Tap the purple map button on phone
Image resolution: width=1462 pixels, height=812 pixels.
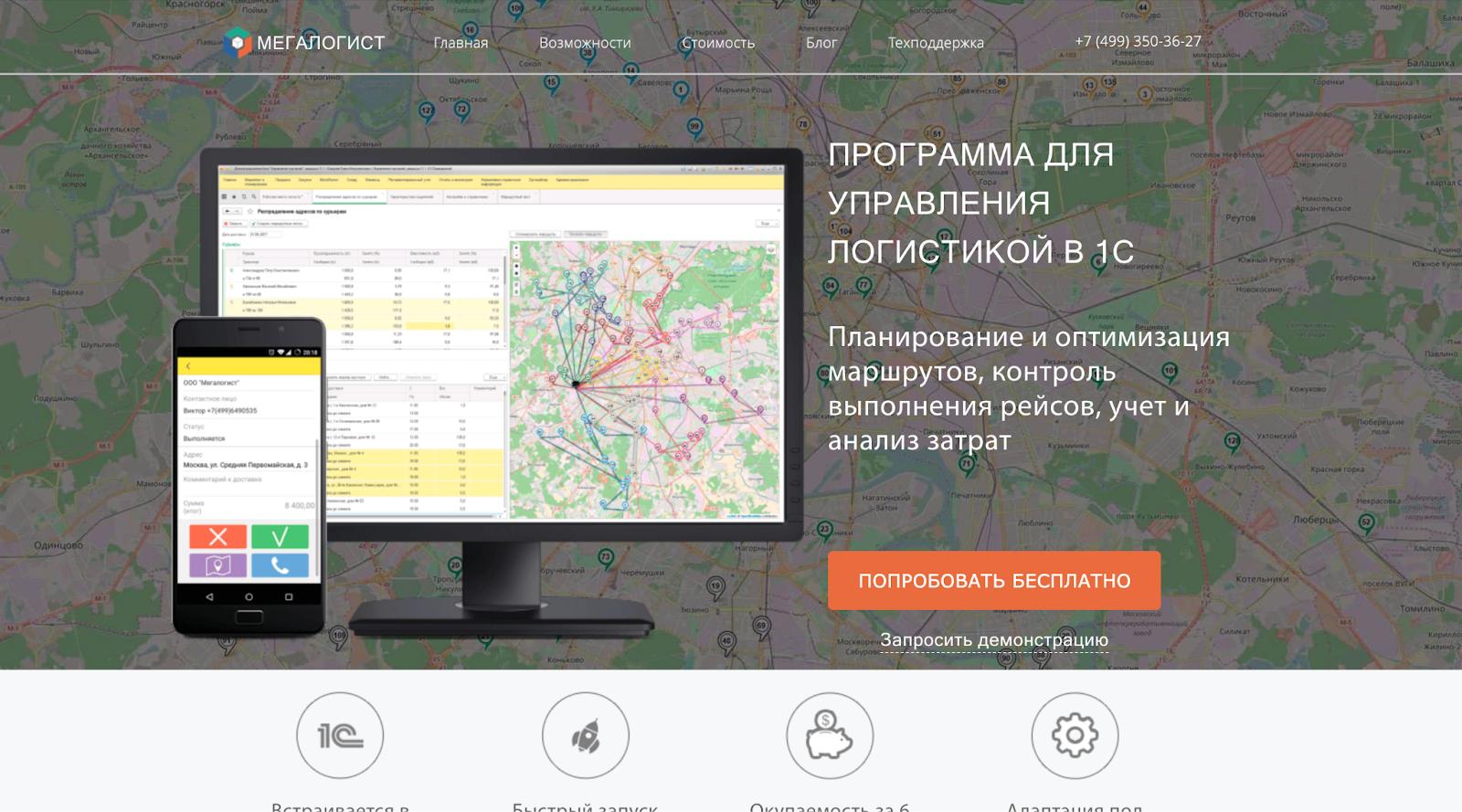coord(217,565)
